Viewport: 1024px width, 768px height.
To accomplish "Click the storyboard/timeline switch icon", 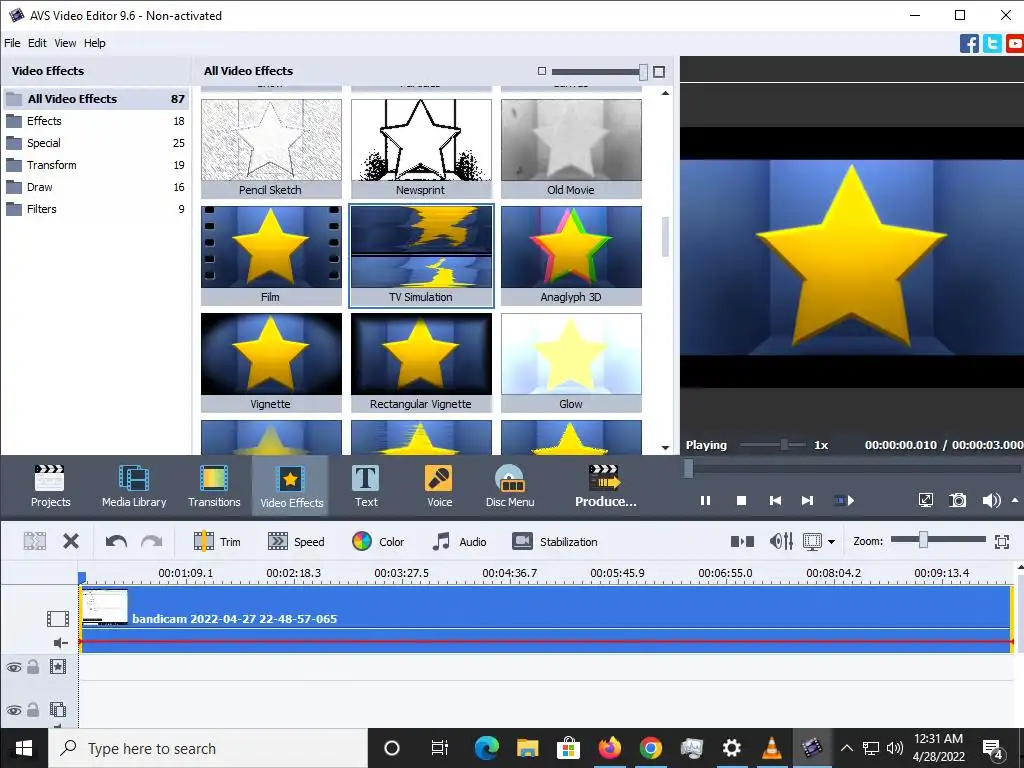I will (x=742, y=541).
